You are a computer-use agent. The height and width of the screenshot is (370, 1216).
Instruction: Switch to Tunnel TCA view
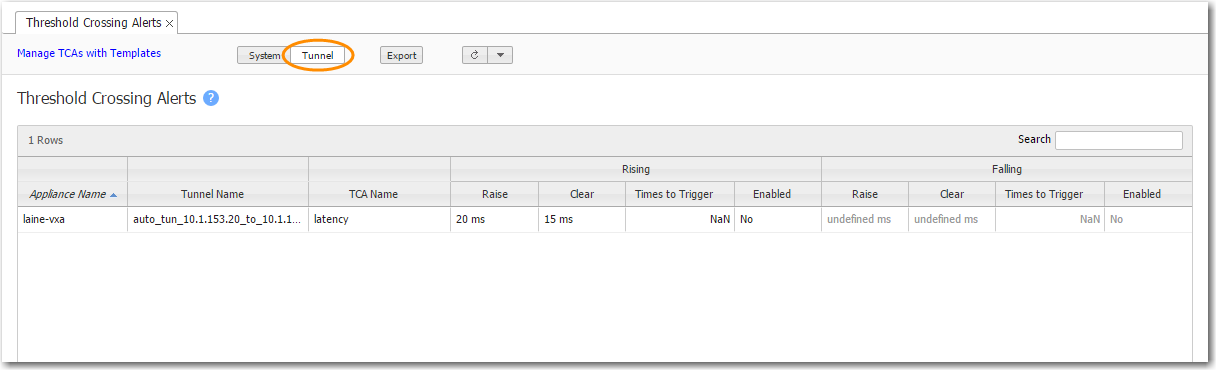(x=318, y=55)
